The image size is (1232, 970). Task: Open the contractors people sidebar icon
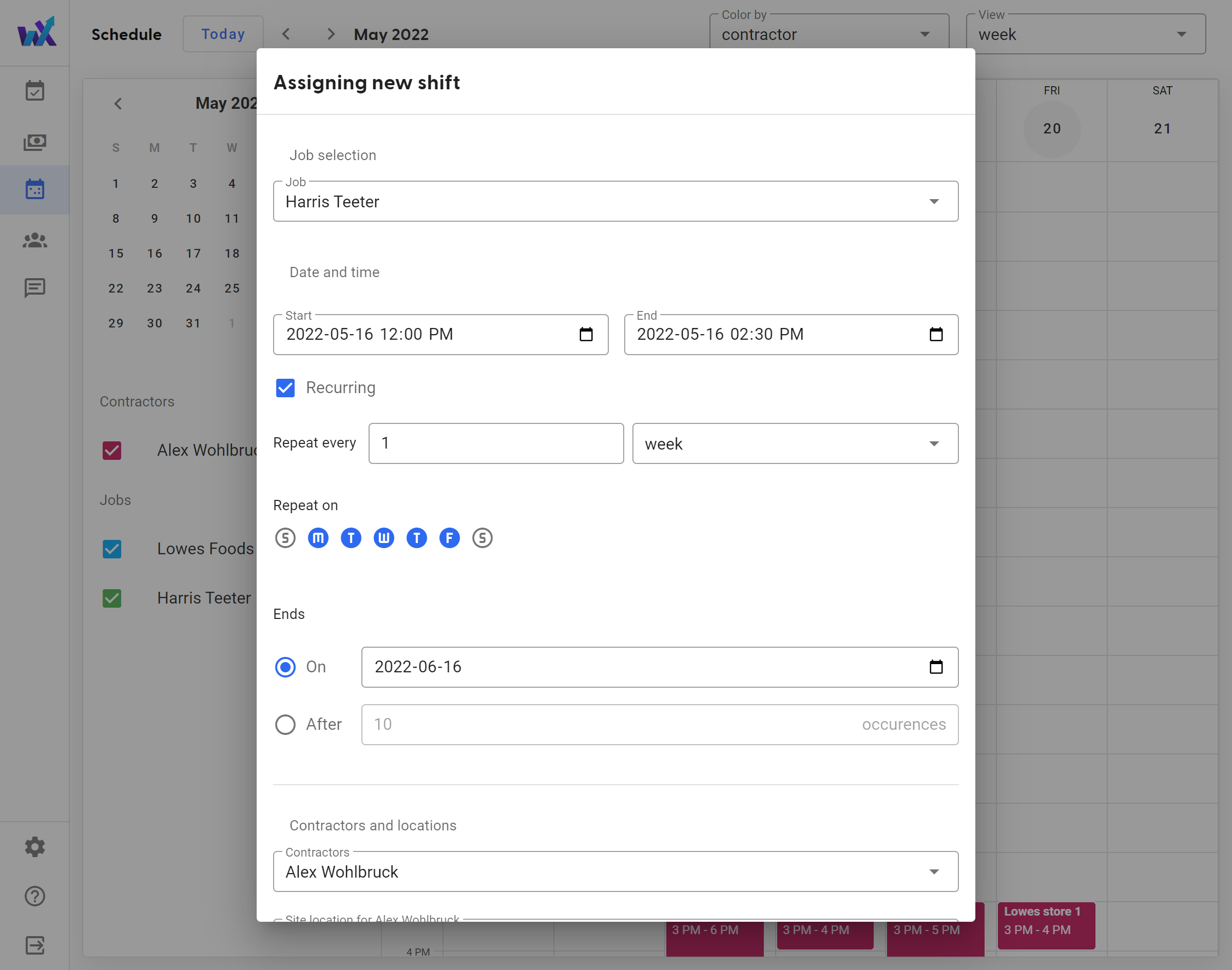(x=34, y=241)
